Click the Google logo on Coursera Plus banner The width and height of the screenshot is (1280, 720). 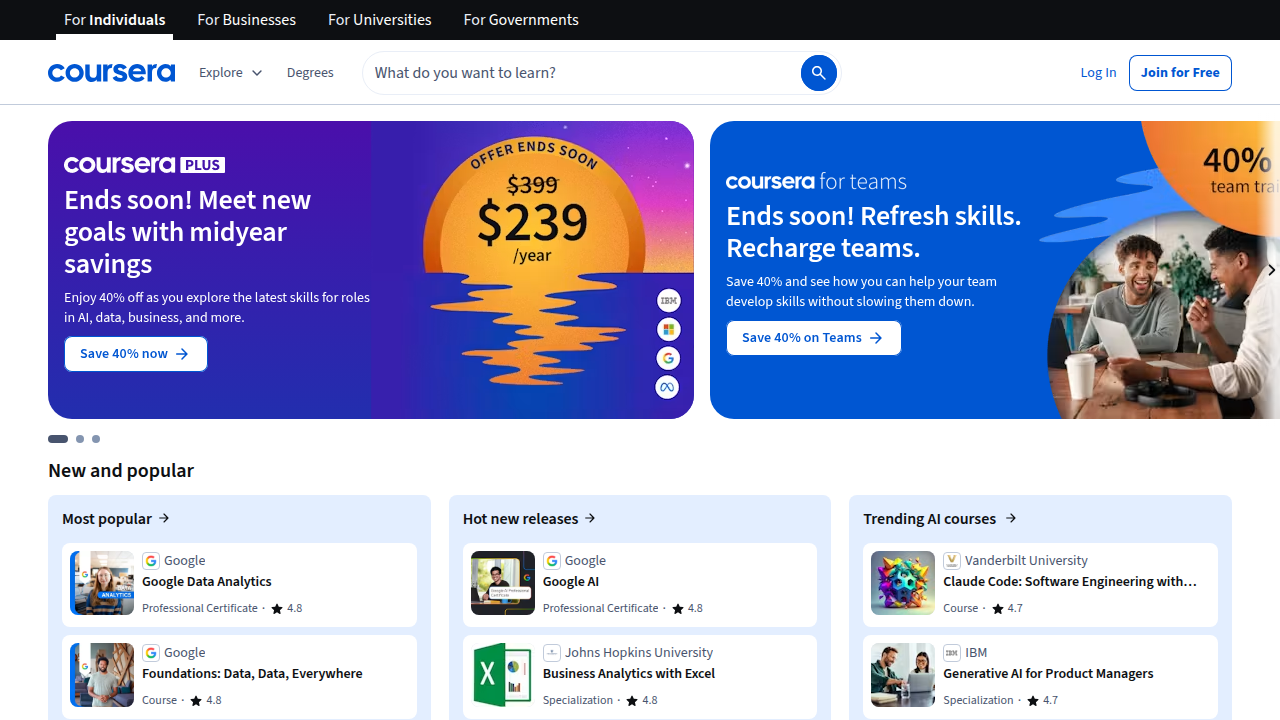click(x=668, y=358)
